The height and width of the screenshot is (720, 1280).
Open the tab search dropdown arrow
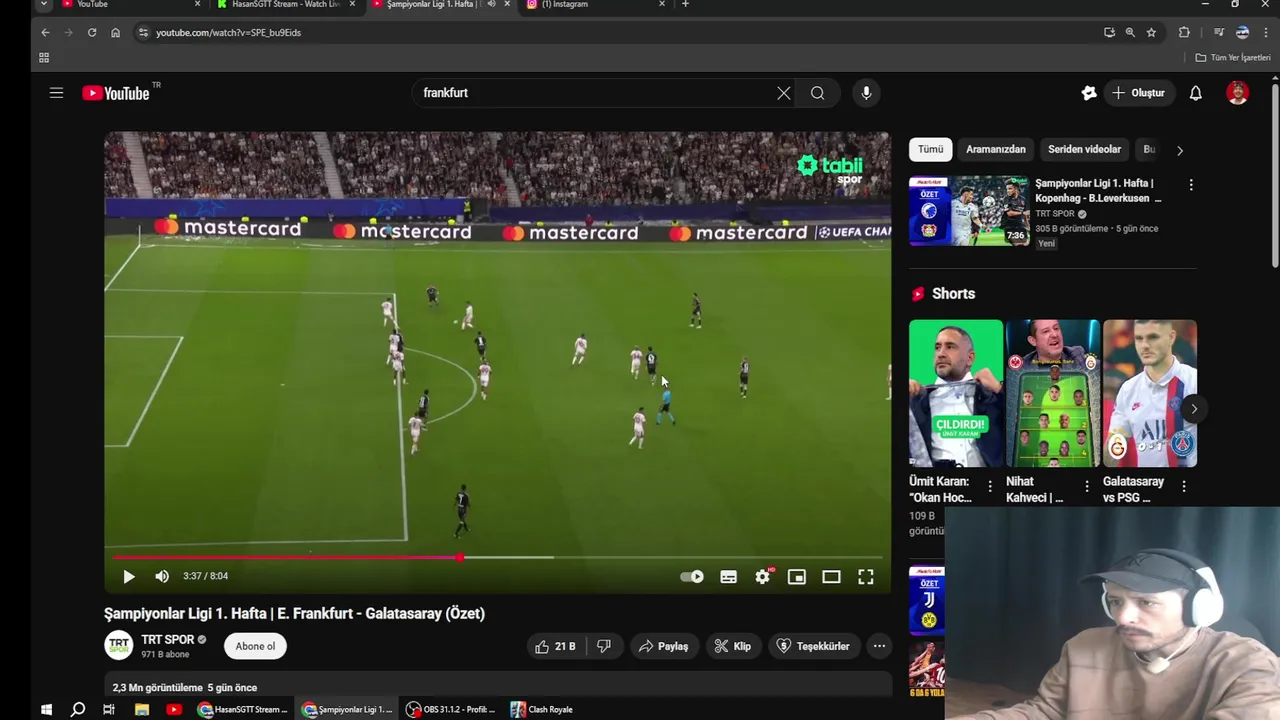[x=43, y=4]
